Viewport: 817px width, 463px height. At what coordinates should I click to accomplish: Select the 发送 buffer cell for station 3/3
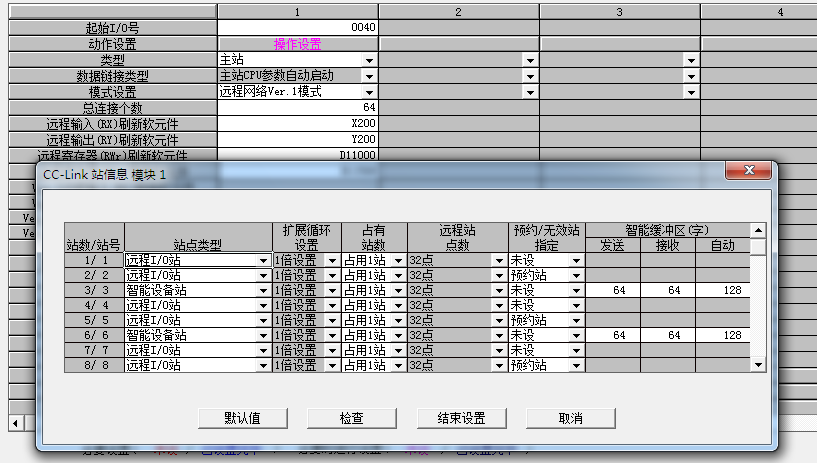(612, 290)
